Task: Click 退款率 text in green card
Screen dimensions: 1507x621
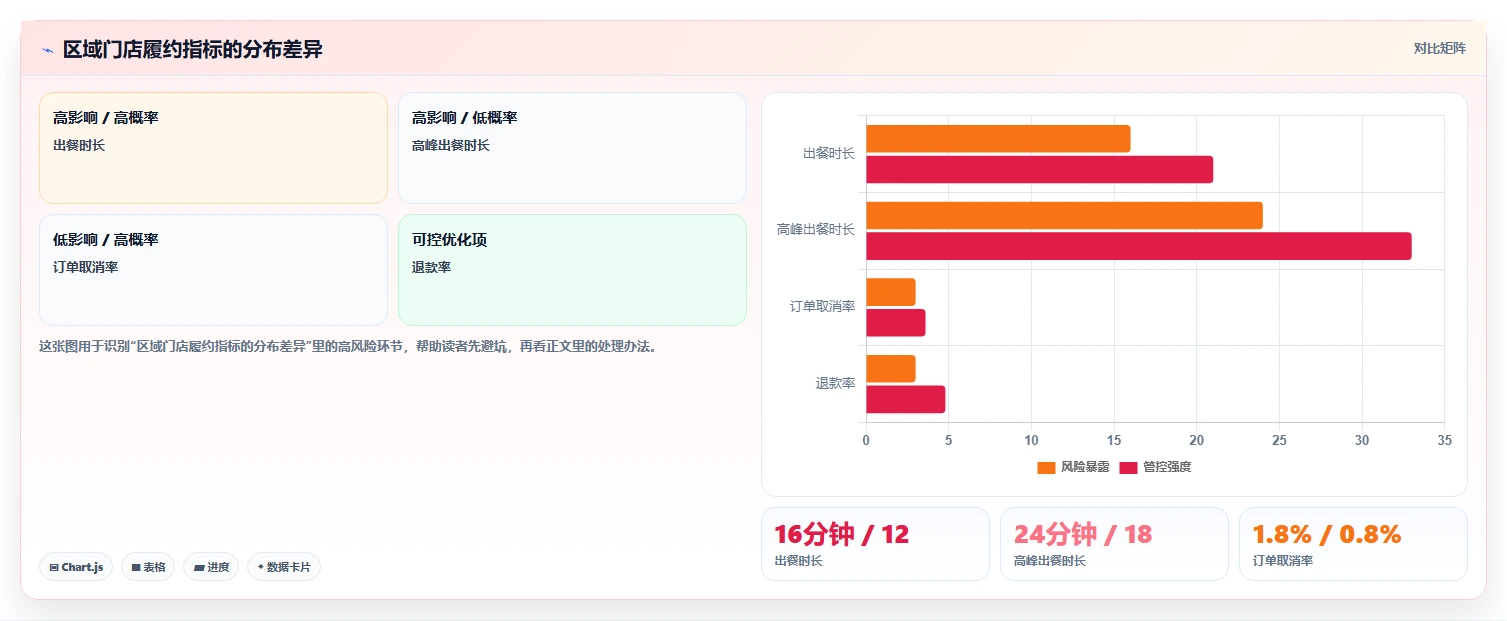Action: click(432, 268)
